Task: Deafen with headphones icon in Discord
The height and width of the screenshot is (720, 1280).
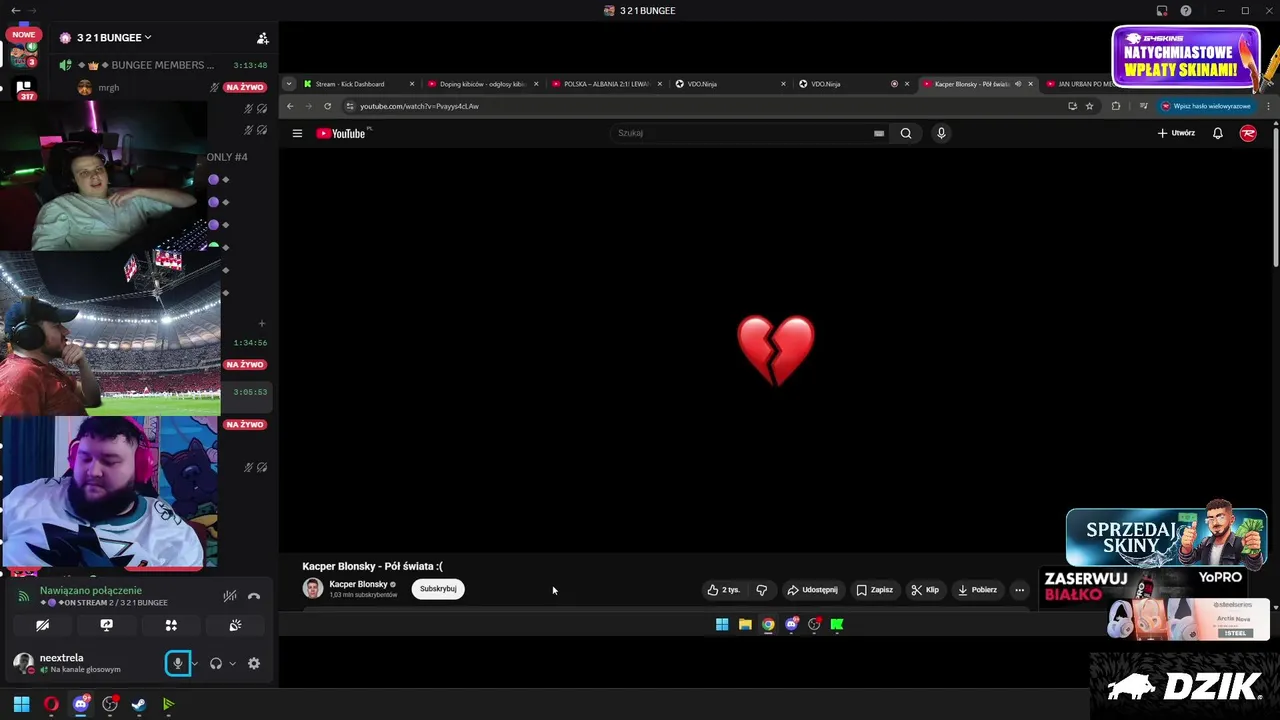Action: (215, 663)
